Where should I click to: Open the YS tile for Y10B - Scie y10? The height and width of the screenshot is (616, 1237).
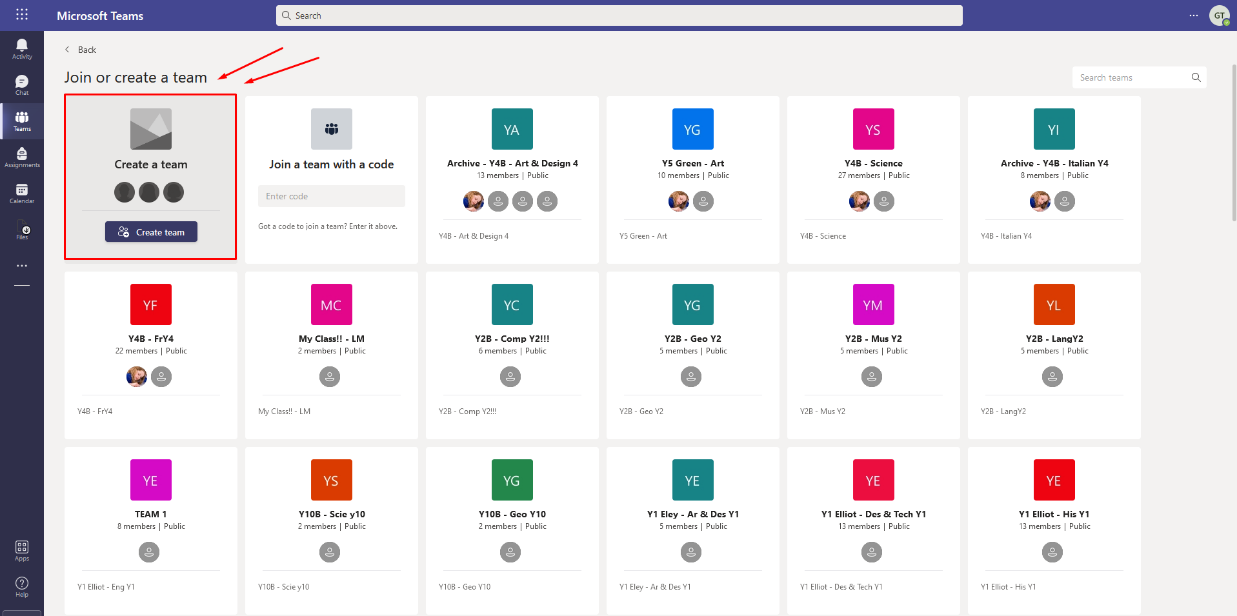tap(331, 480)
